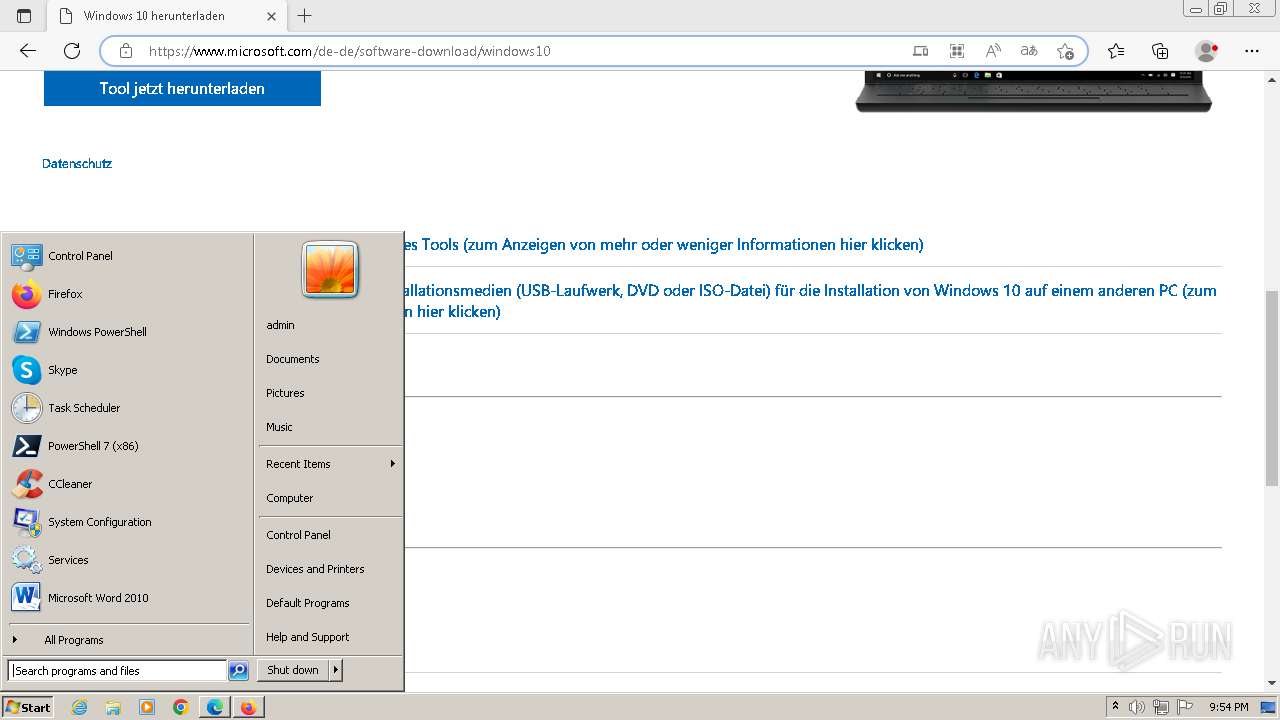The width and height of the screenshot is (1280, 720).
Task: View site information lock icon
Action: 125,51
